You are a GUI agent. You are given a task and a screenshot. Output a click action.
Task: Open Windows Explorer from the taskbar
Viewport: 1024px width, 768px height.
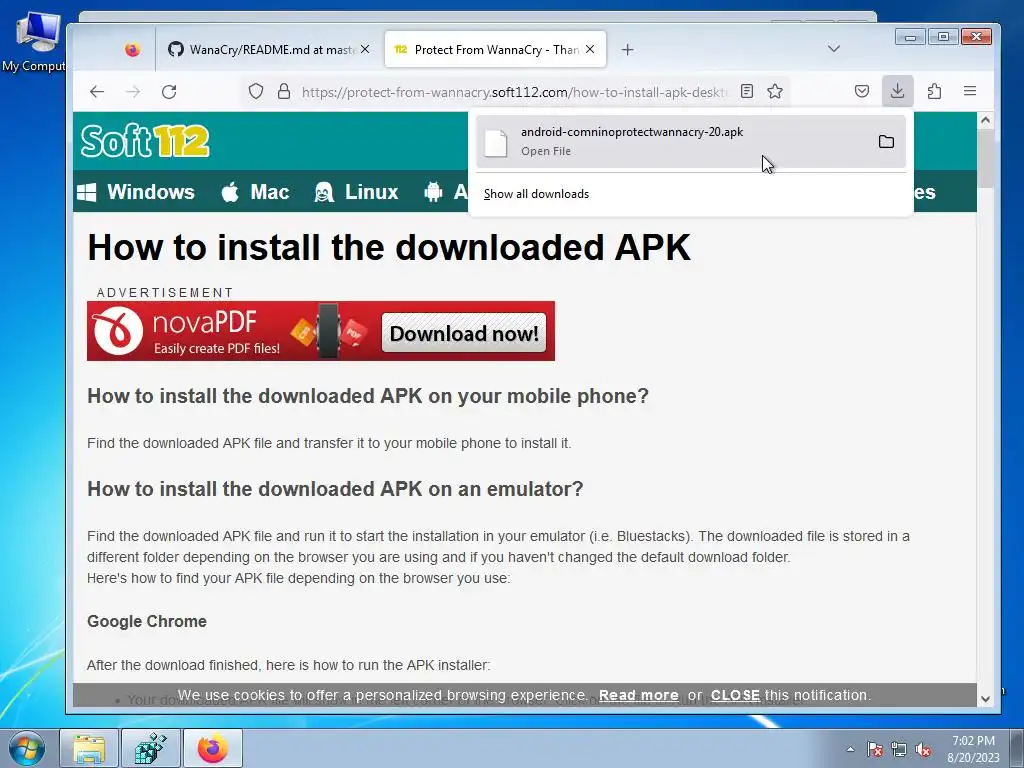coord(89,748)
